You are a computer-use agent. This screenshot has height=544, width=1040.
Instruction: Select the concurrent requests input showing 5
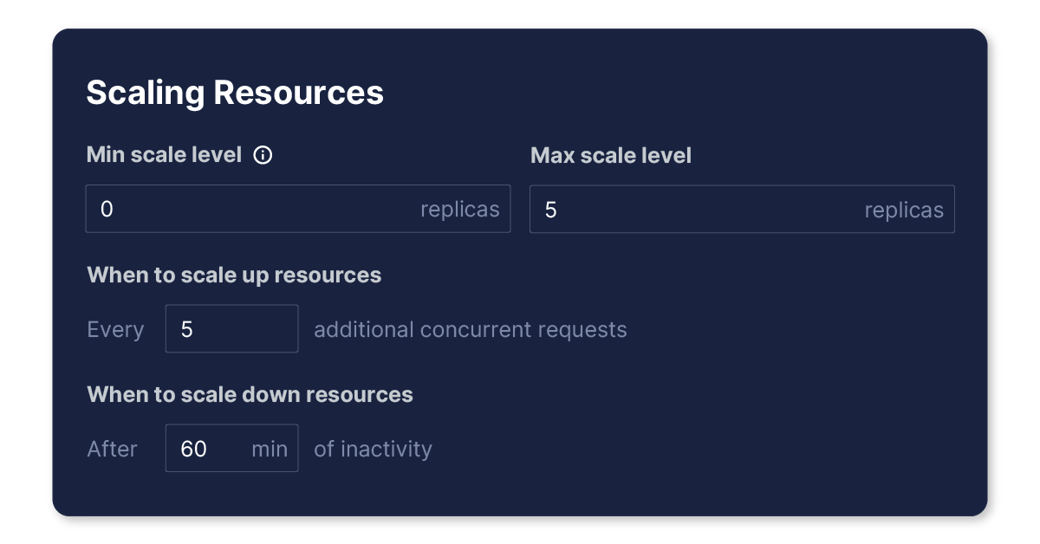point(231,329)
